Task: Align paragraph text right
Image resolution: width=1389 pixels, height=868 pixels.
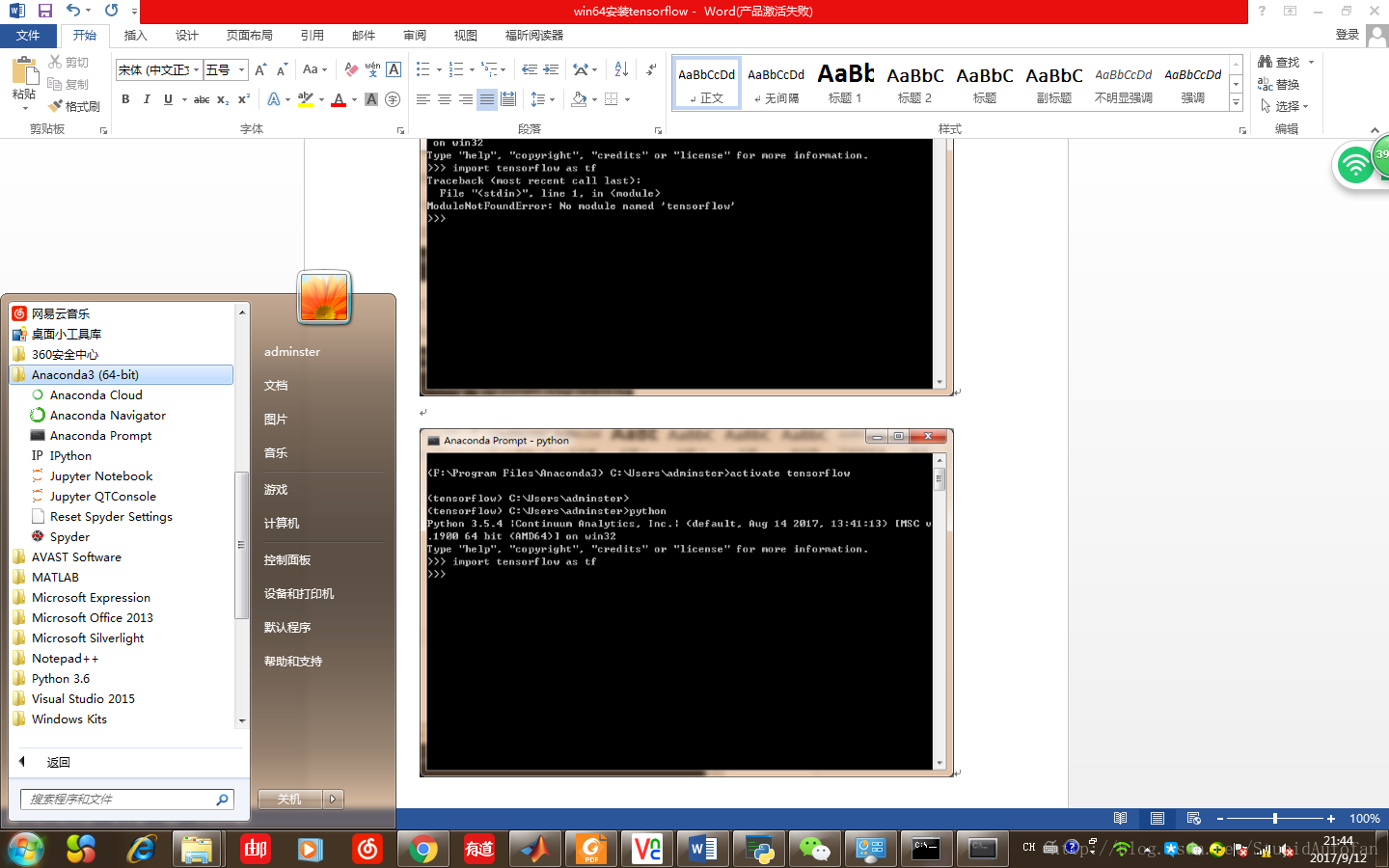Action: 466,99
